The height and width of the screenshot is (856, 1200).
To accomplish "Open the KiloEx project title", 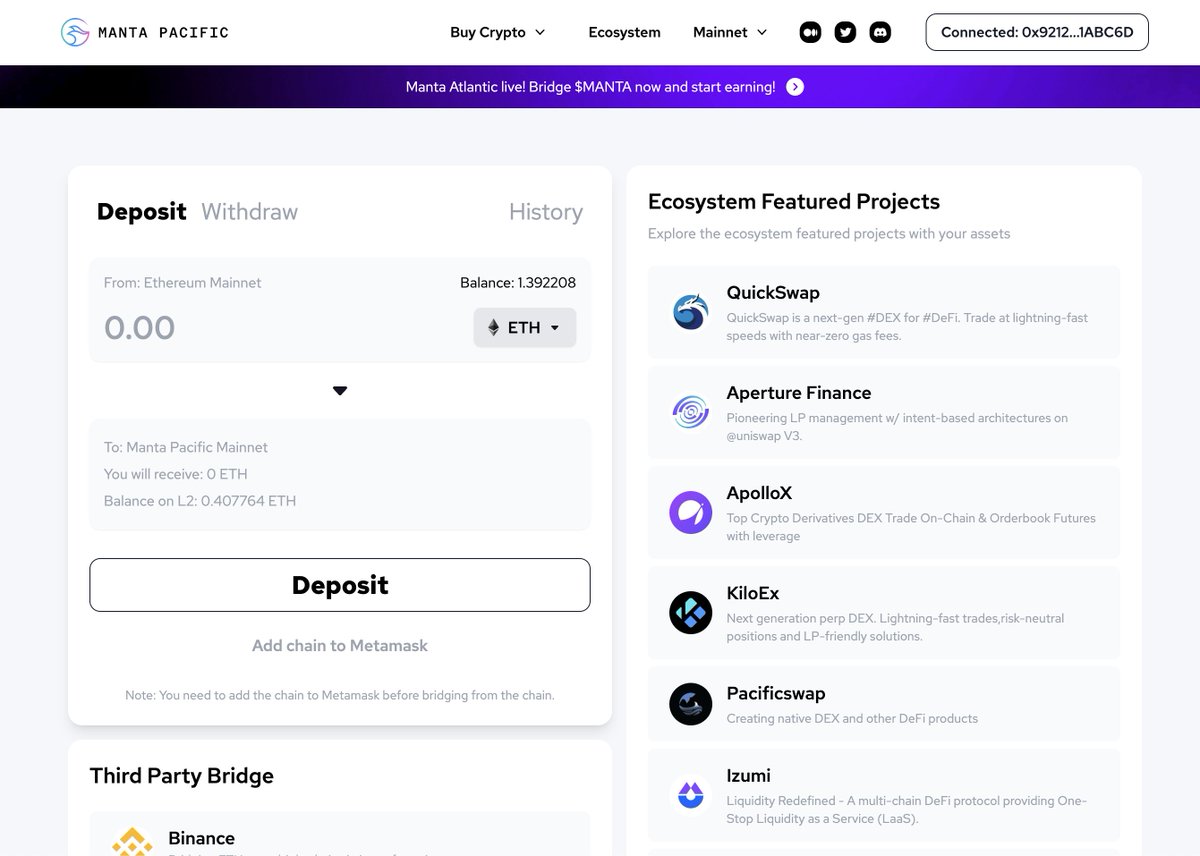I will [753, 593].
